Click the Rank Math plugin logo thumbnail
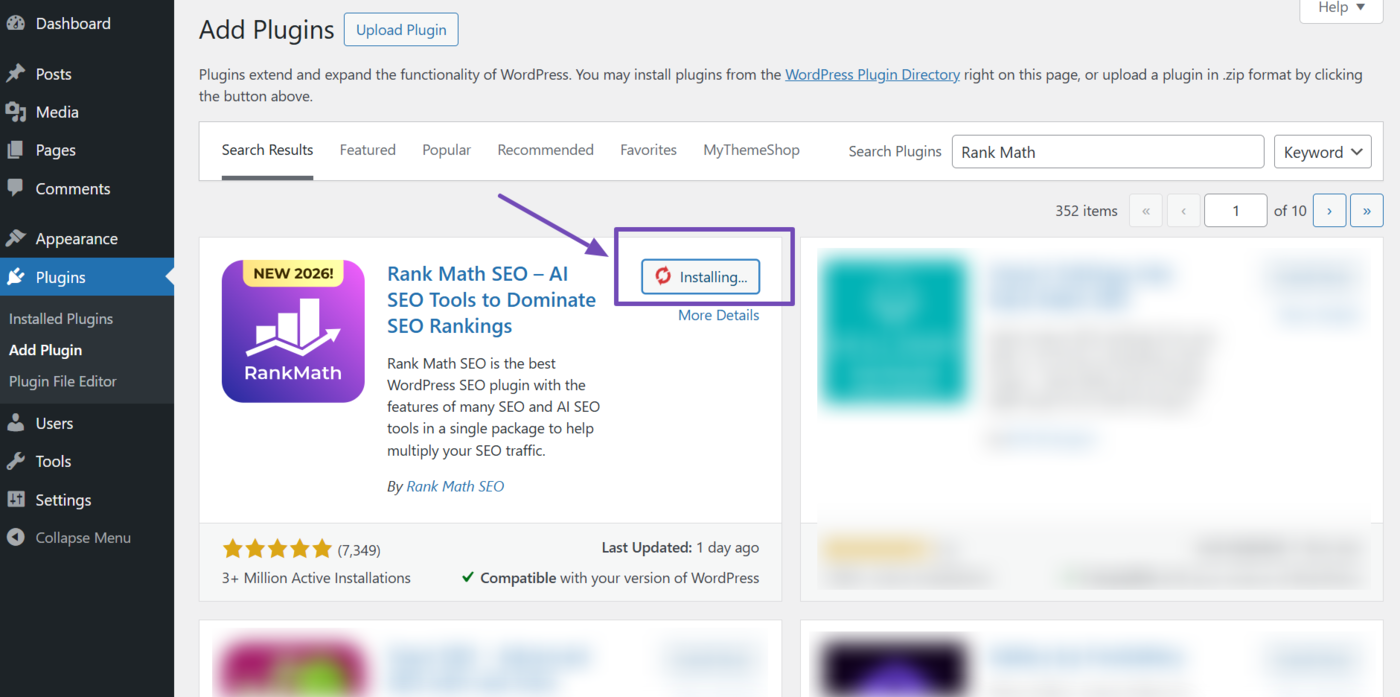This screenshot has height=697, width=1400. (293, 331)
